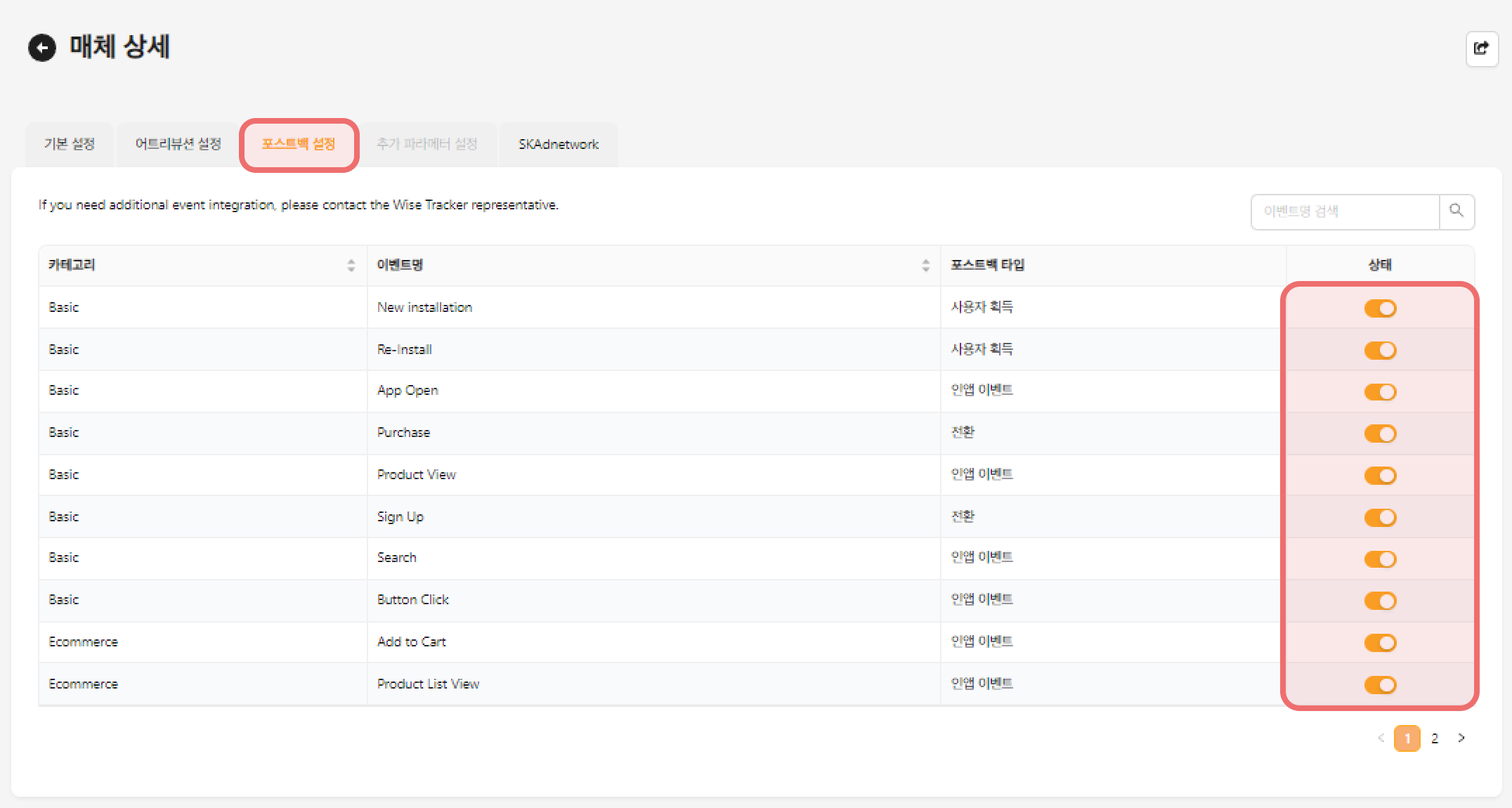Click page 1 pagination button
The image size is (1512, 808).
(1407, 738)
